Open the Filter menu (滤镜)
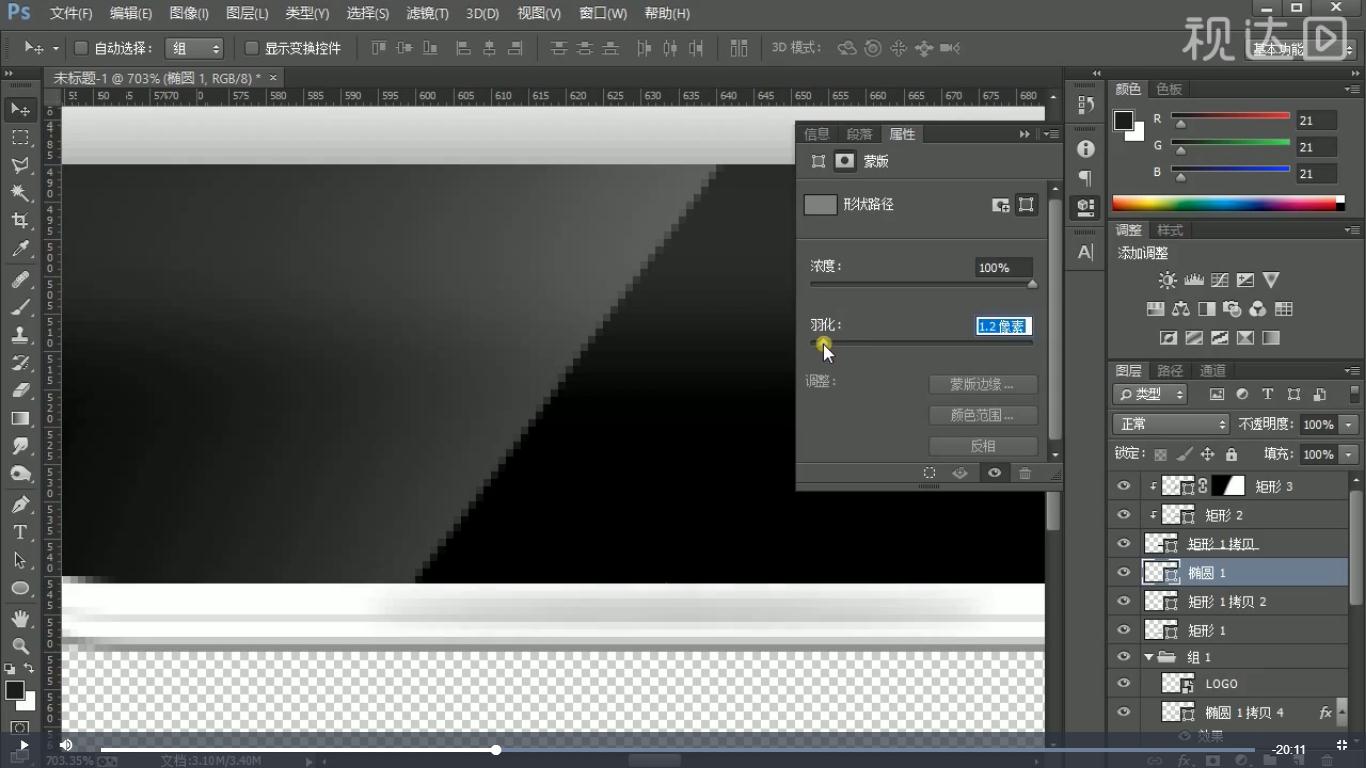1366x768 pixels. pyautogui.click(x=427, y=13)
